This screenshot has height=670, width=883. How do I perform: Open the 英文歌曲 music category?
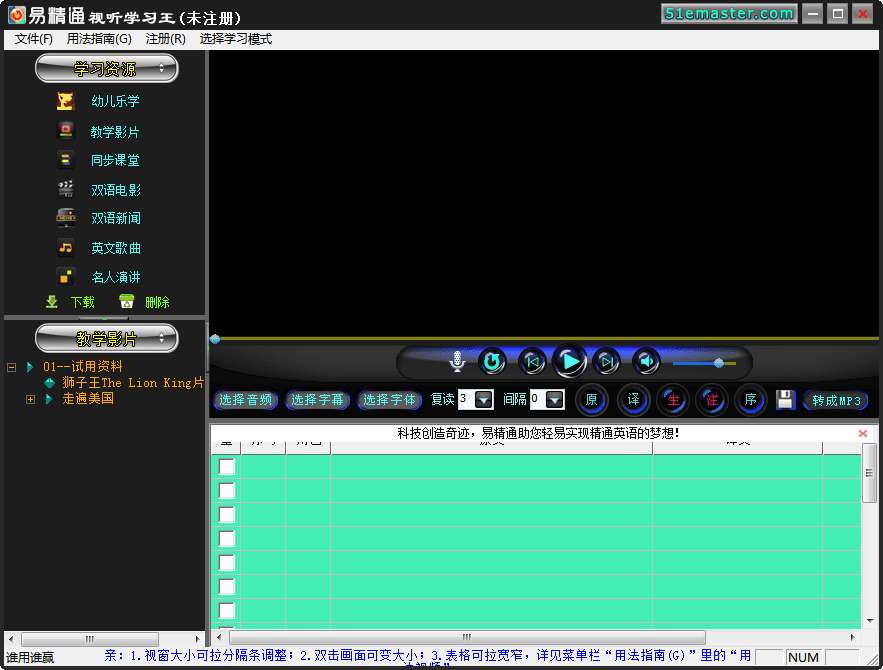pyautogui.click(x=66, y=248)
